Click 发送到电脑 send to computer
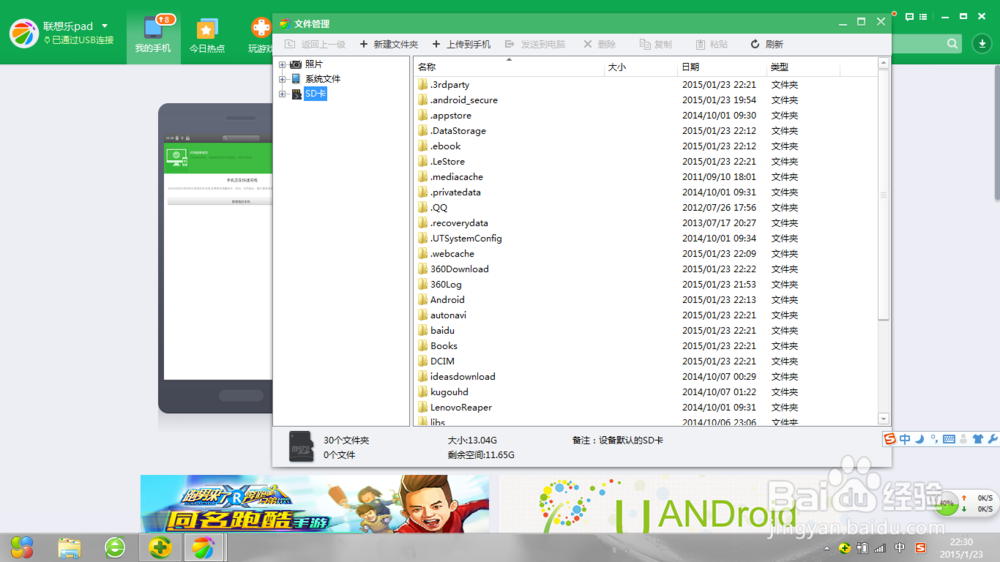This screenshot has width=1000, height=562. 535,44
